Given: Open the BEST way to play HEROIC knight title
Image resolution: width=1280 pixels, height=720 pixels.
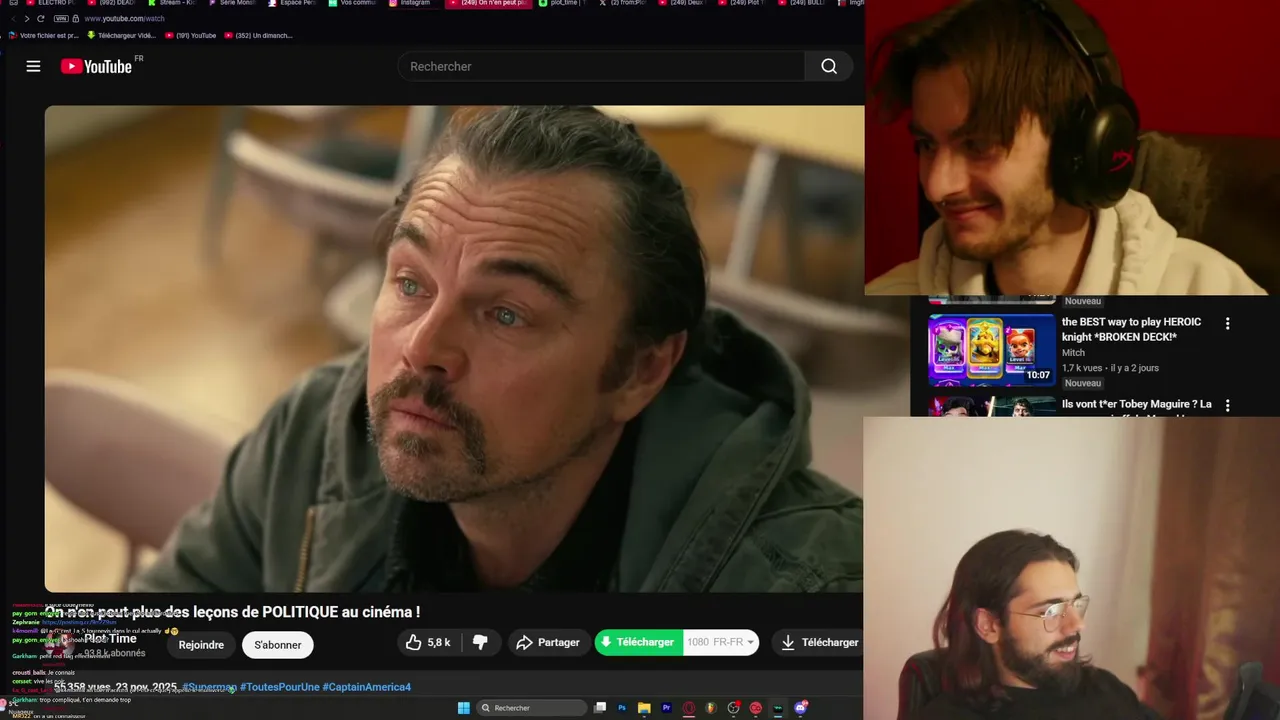Looking at the screenshot, I should (x=1131, y=329).
